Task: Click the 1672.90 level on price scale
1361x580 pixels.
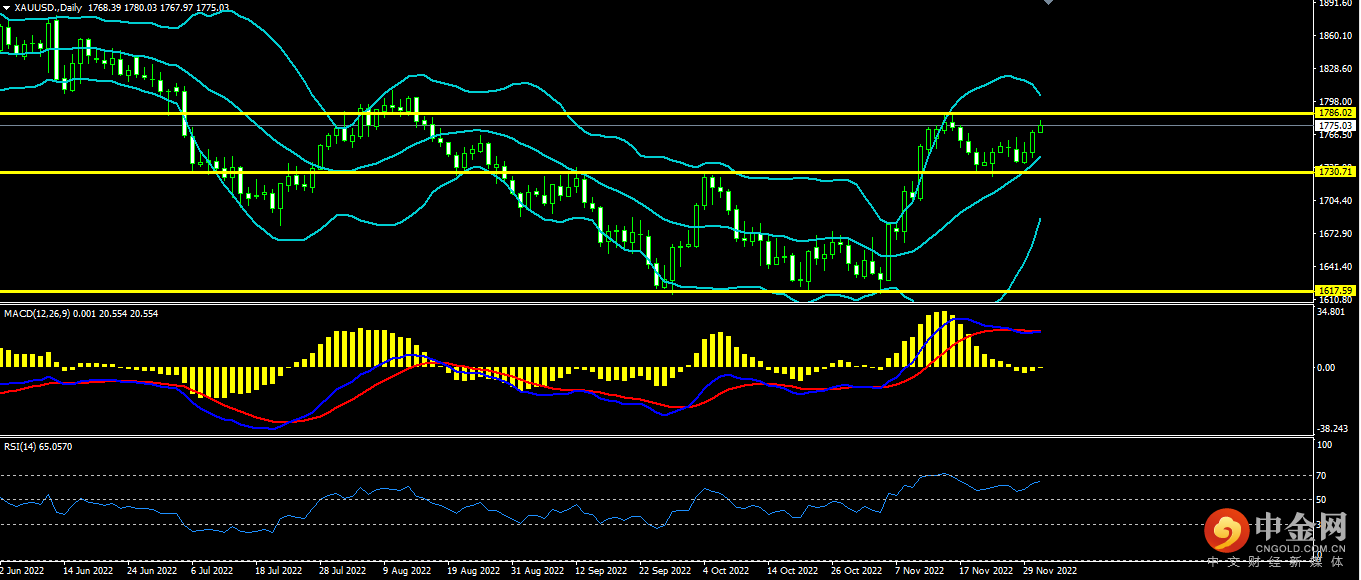Action: point(1335,234)
